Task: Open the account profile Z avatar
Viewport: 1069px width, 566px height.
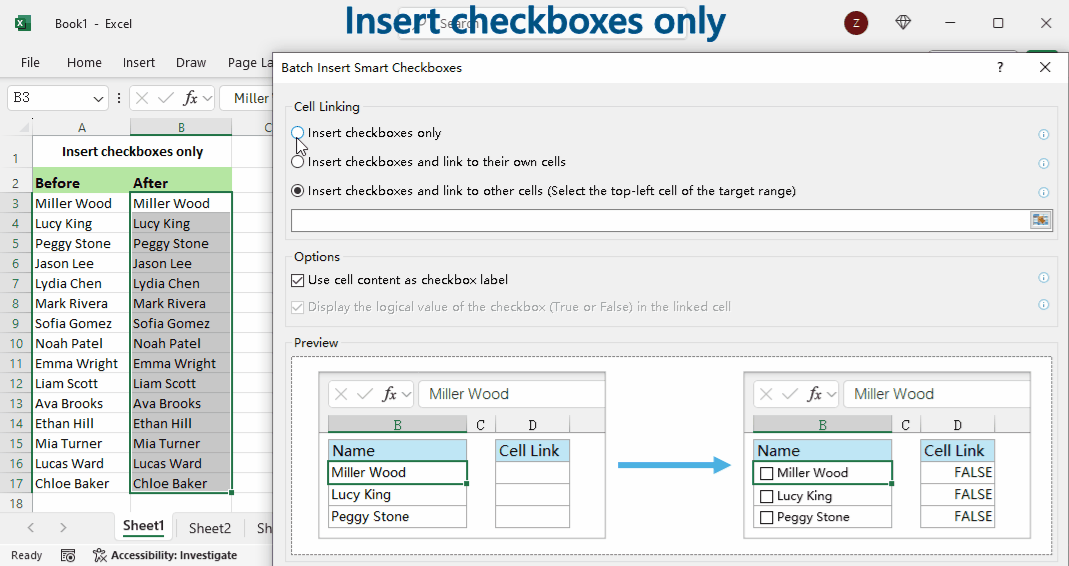Action: point(856,23)
